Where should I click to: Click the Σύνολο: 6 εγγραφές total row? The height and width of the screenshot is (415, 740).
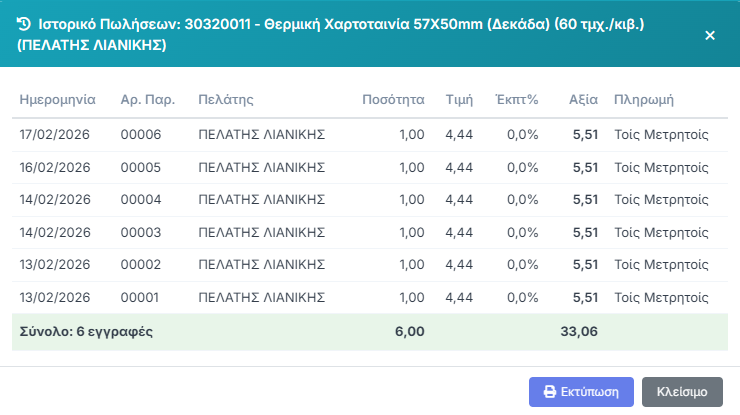coord(84,330)
